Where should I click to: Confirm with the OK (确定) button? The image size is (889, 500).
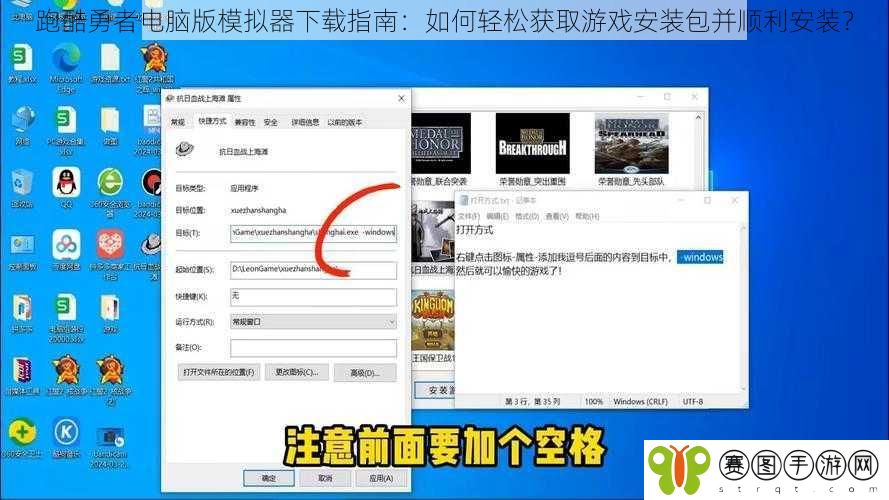[269, 478]
